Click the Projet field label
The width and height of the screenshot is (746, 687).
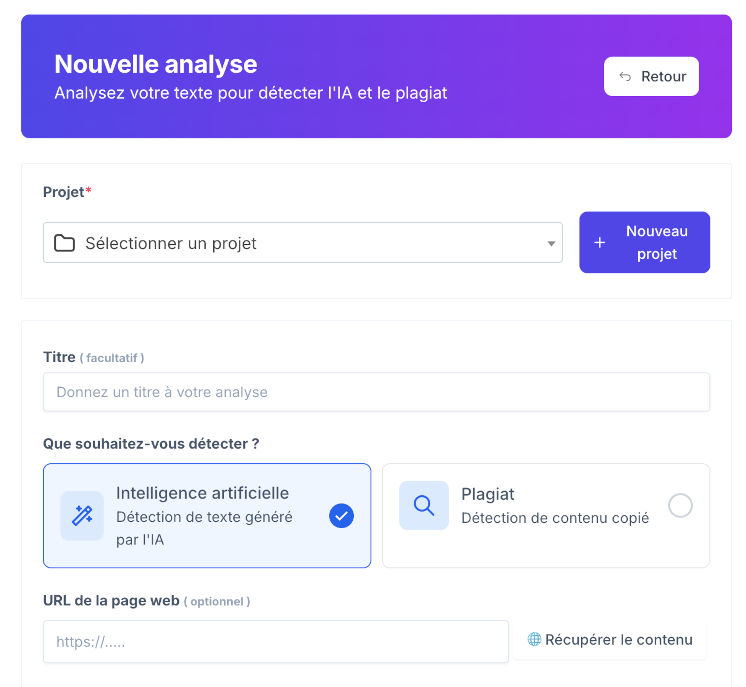[x=64, y=192]
